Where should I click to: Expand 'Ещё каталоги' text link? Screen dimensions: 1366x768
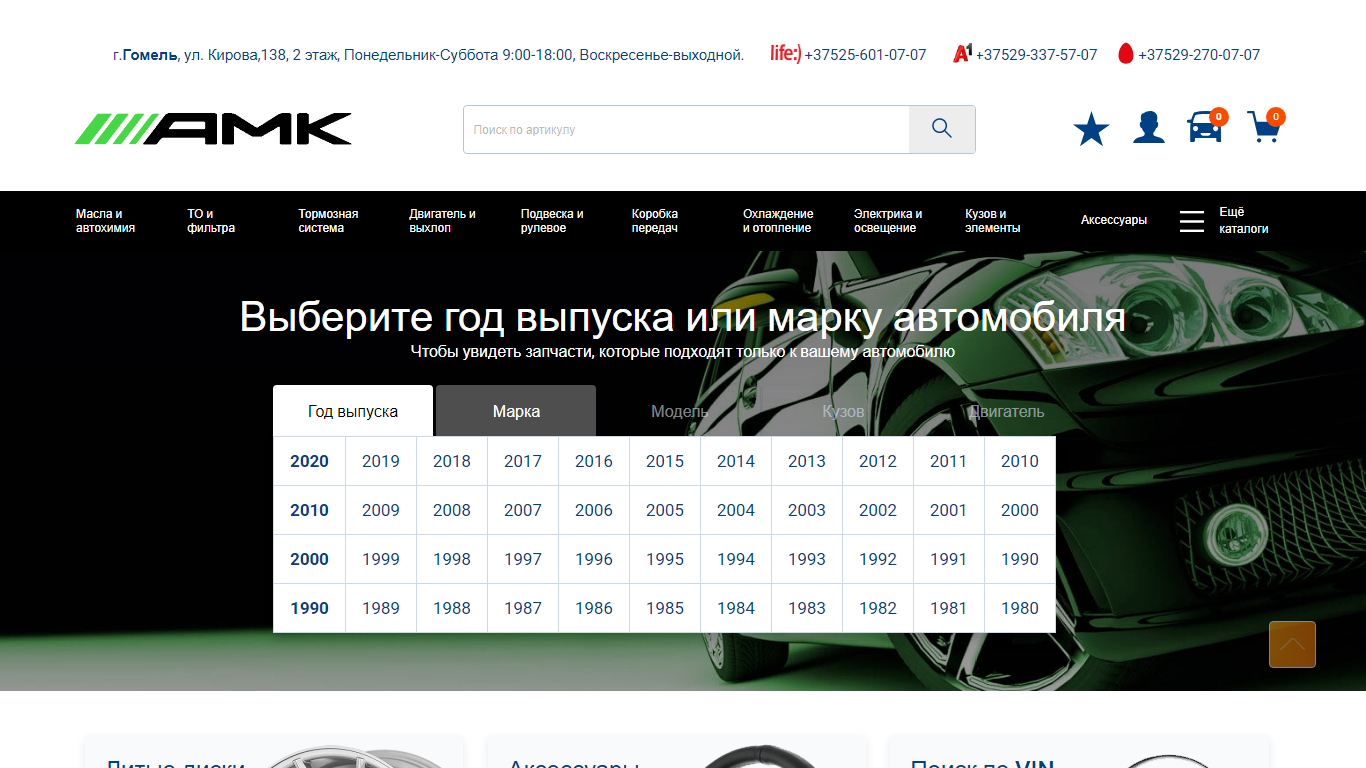[1243, 221]
